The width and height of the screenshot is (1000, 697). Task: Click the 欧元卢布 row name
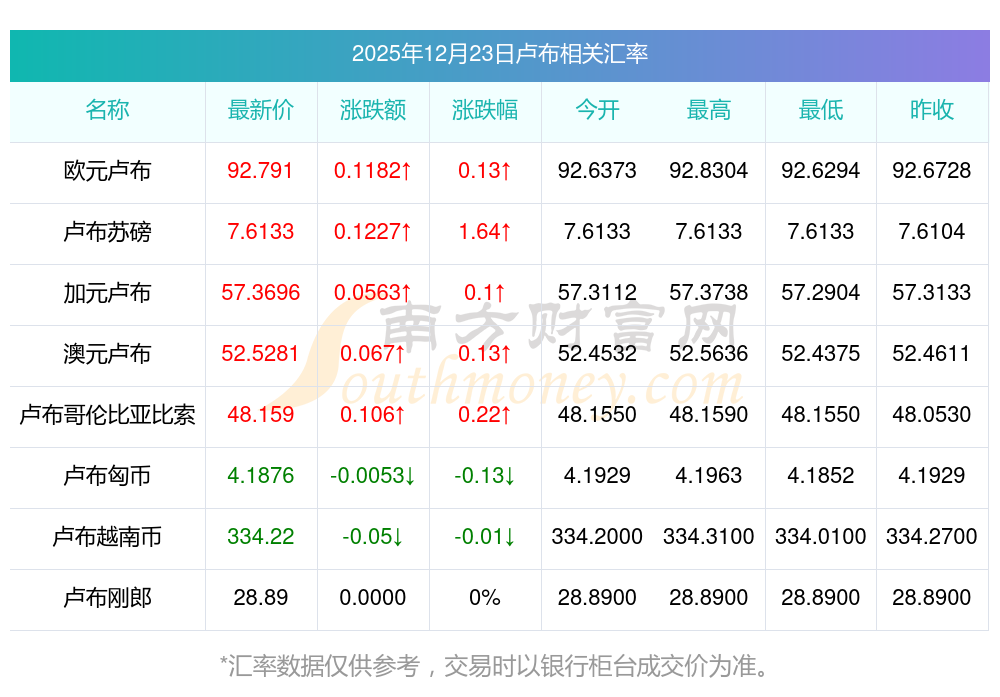[x=107, y=171]
